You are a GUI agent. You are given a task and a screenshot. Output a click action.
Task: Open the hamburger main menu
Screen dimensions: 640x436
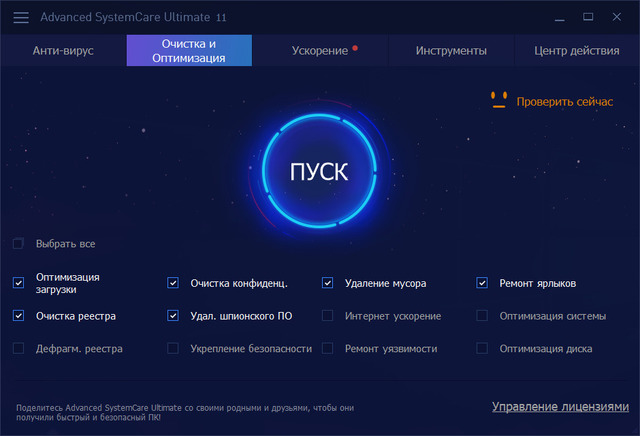click(21, 18)
